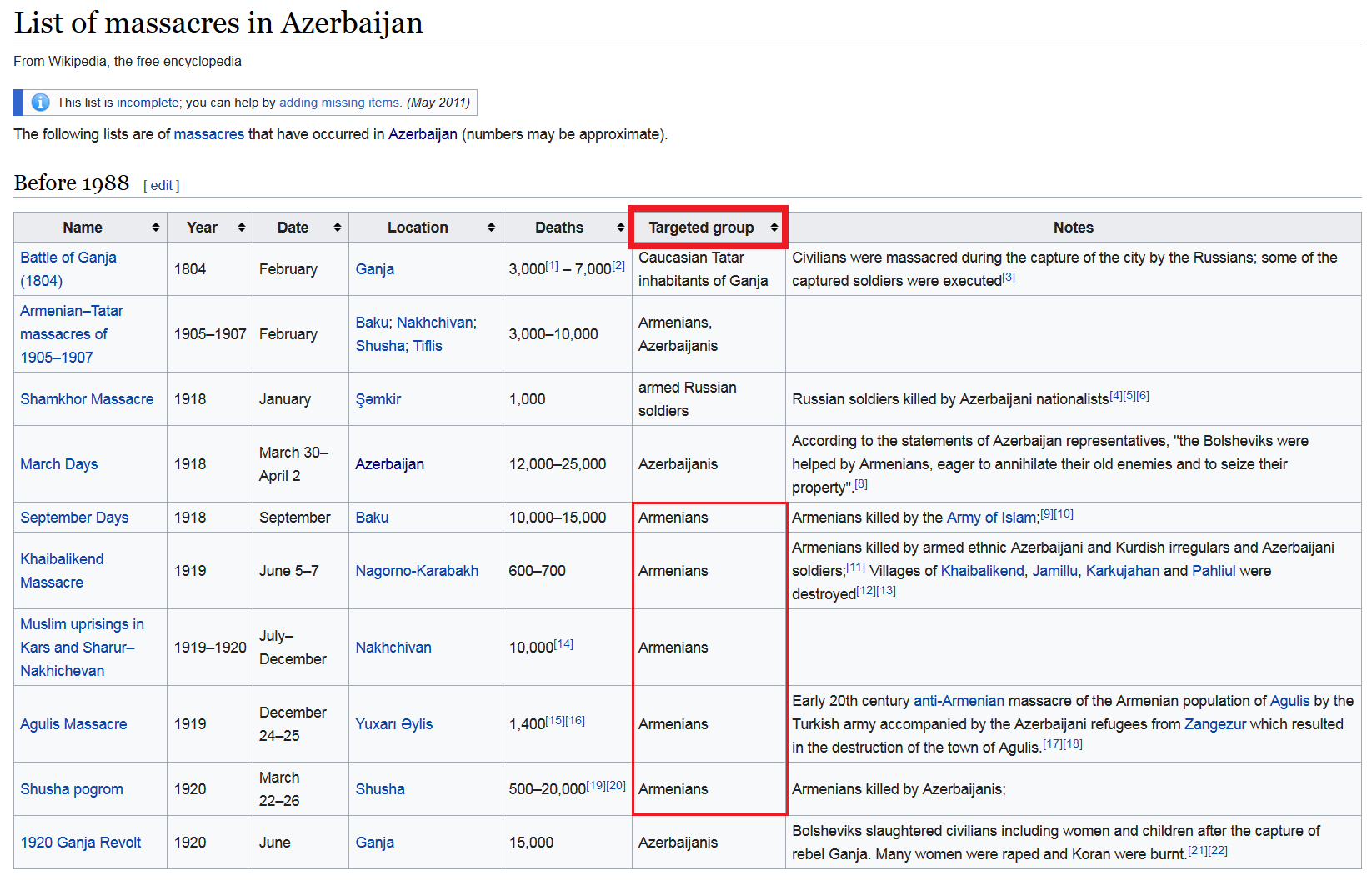The width and height of the screenshot is (1372, 881).
Task: Click citation [14] after 10,000 deaths
Action: pos(563,643)
